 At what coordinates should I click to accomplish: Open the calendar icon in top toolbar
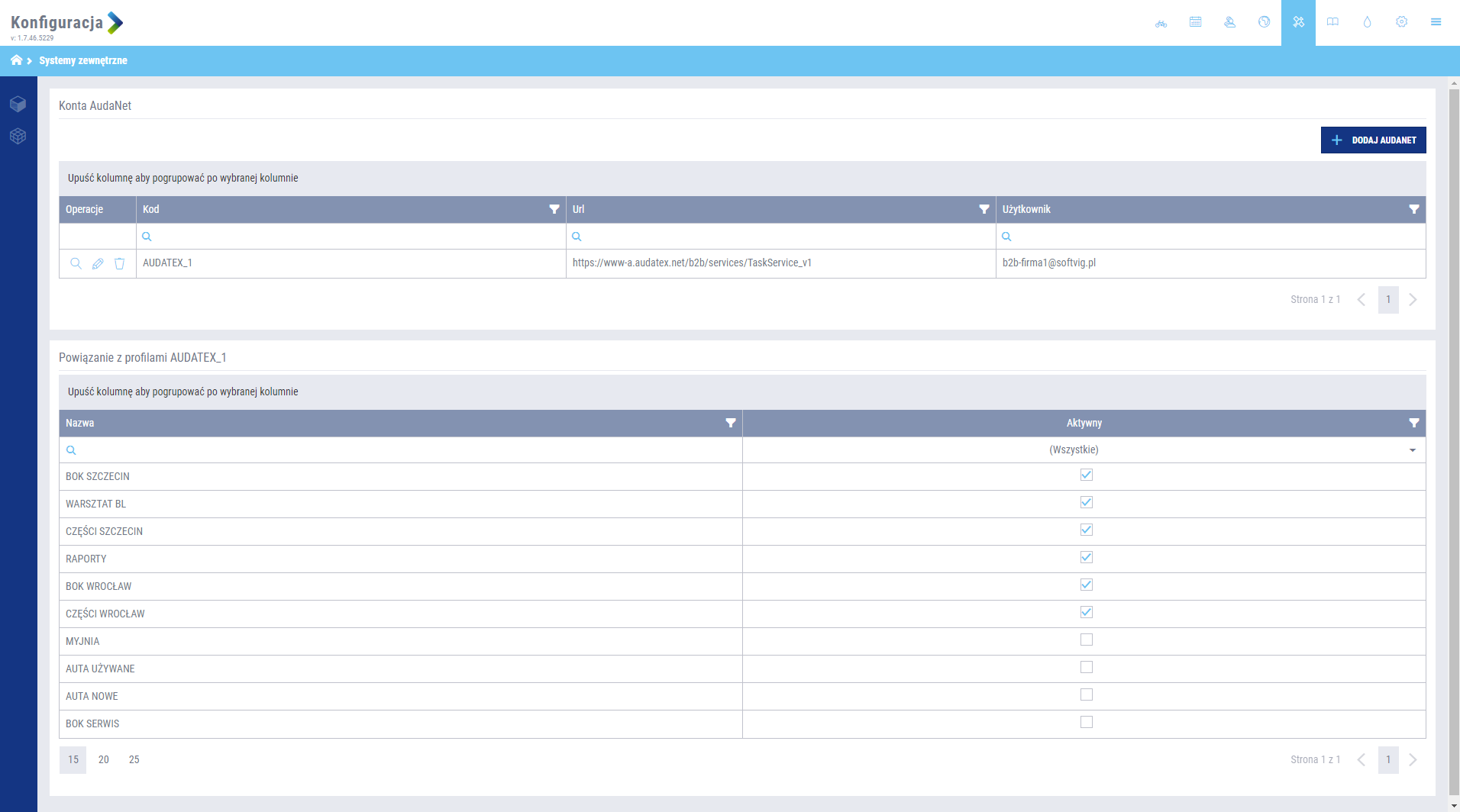coord(1195,22)
